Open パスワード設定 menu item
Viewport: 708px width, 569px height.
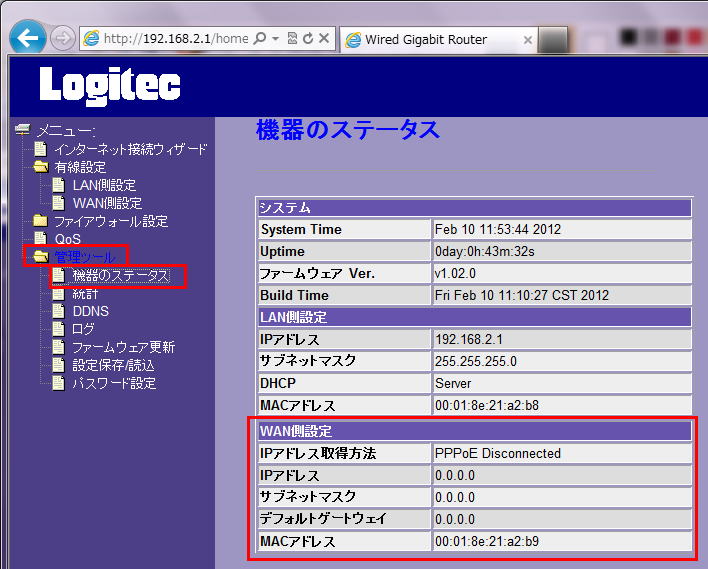click(114, 383)
